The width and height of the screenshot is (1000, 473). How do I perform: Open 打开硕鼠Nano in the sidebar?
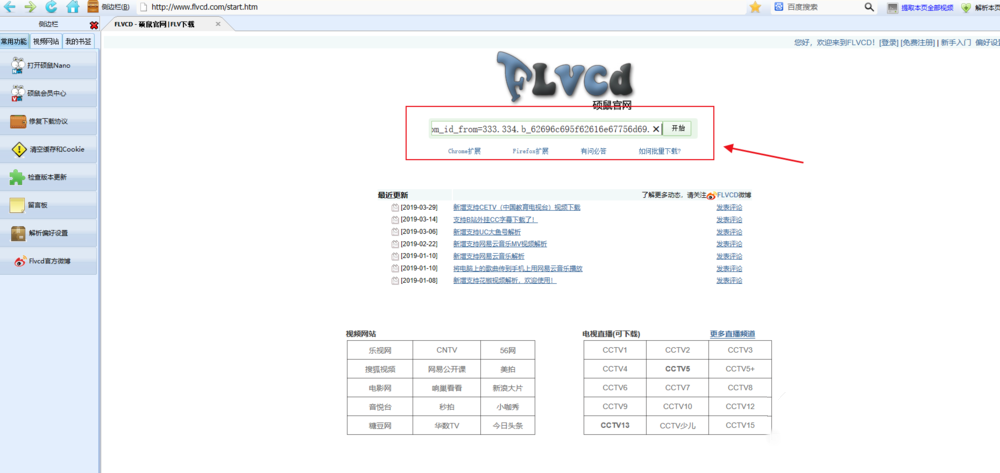pyautogui.click(x=48, y=65)
